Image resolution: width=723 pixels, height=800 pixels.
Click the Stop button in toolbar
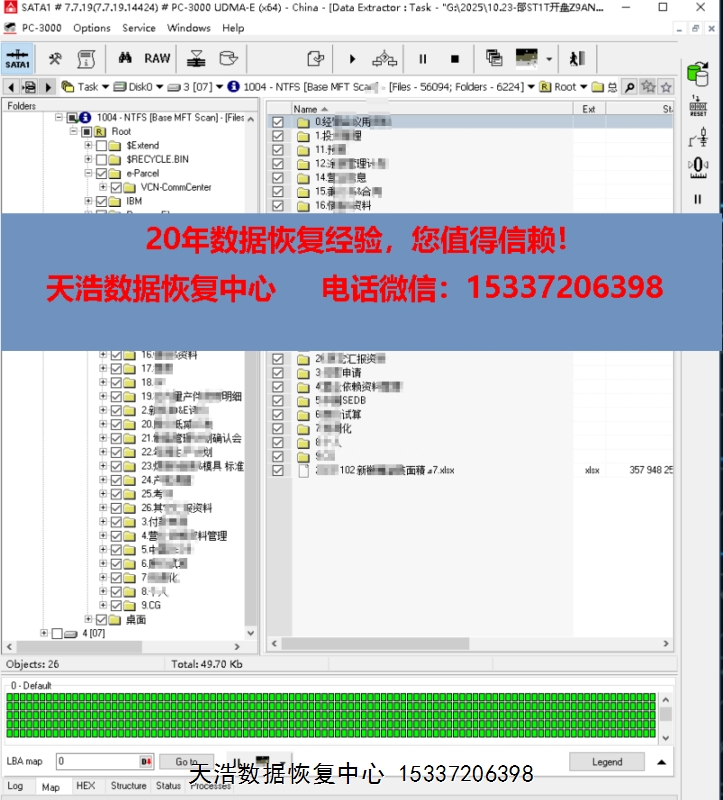click(455, 59)
